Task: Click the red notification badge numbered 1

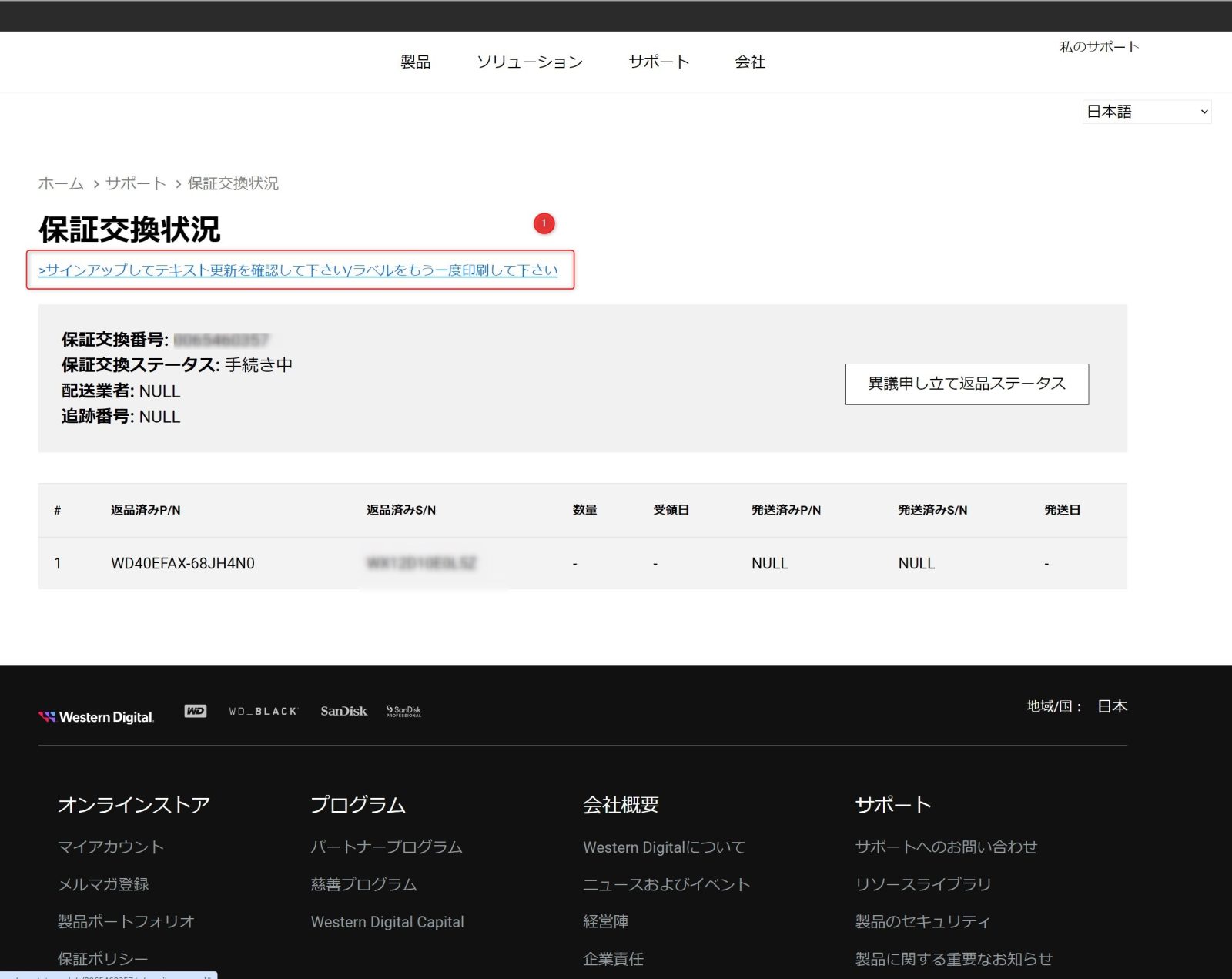Action: pyautogui.click(x=544, y=223)
